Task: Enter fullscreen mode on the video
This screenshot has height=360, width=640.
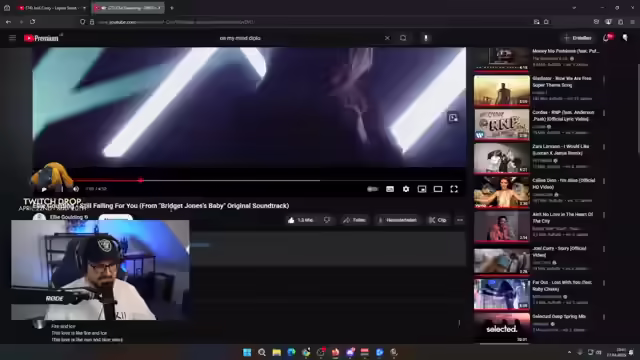Action: tap(454, 189)
